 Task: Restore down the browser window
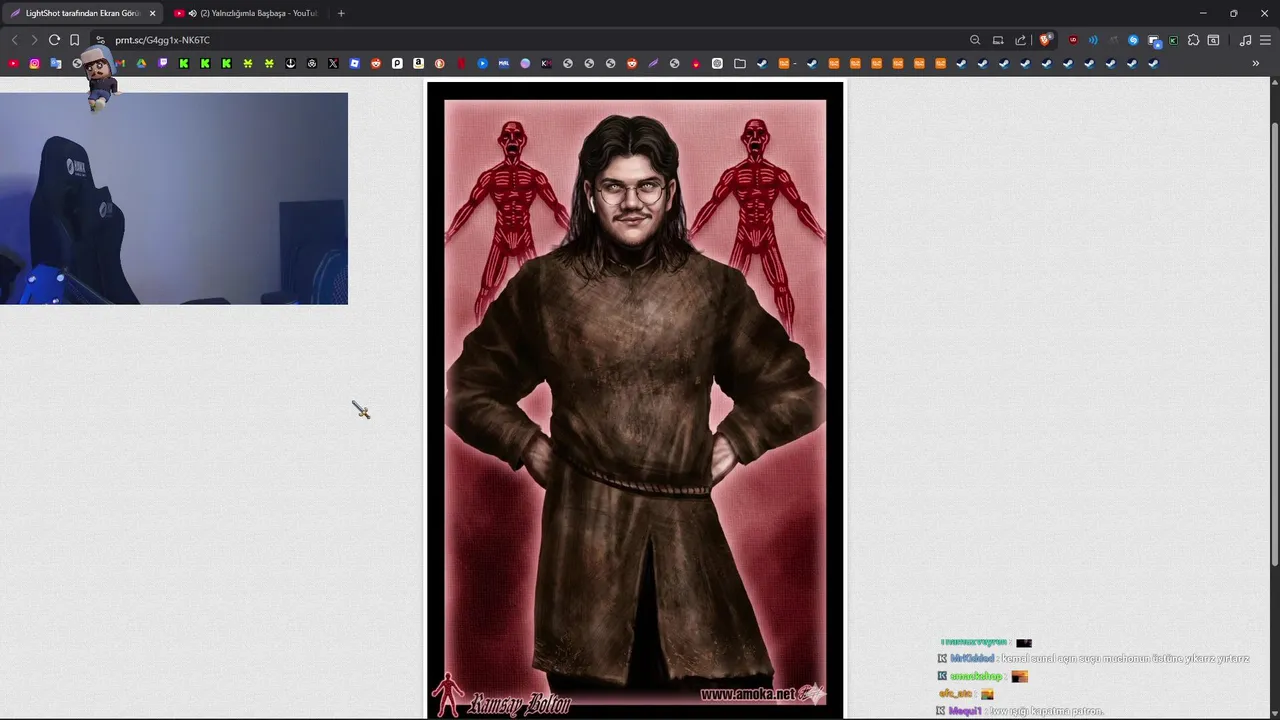pos(1234,13)
